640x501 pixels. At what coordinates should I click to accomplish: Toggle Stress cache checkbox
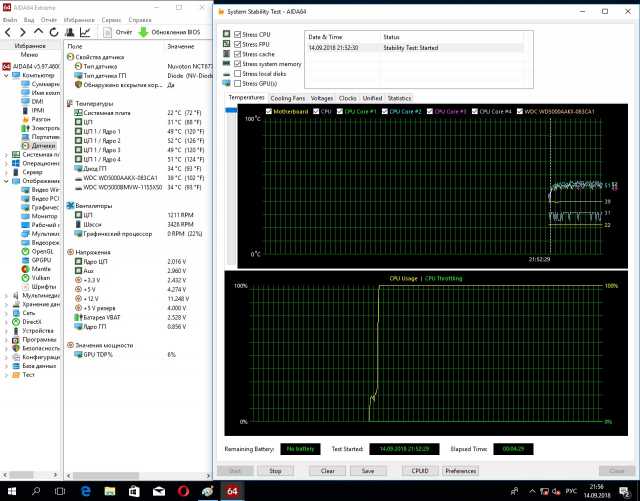238,54
